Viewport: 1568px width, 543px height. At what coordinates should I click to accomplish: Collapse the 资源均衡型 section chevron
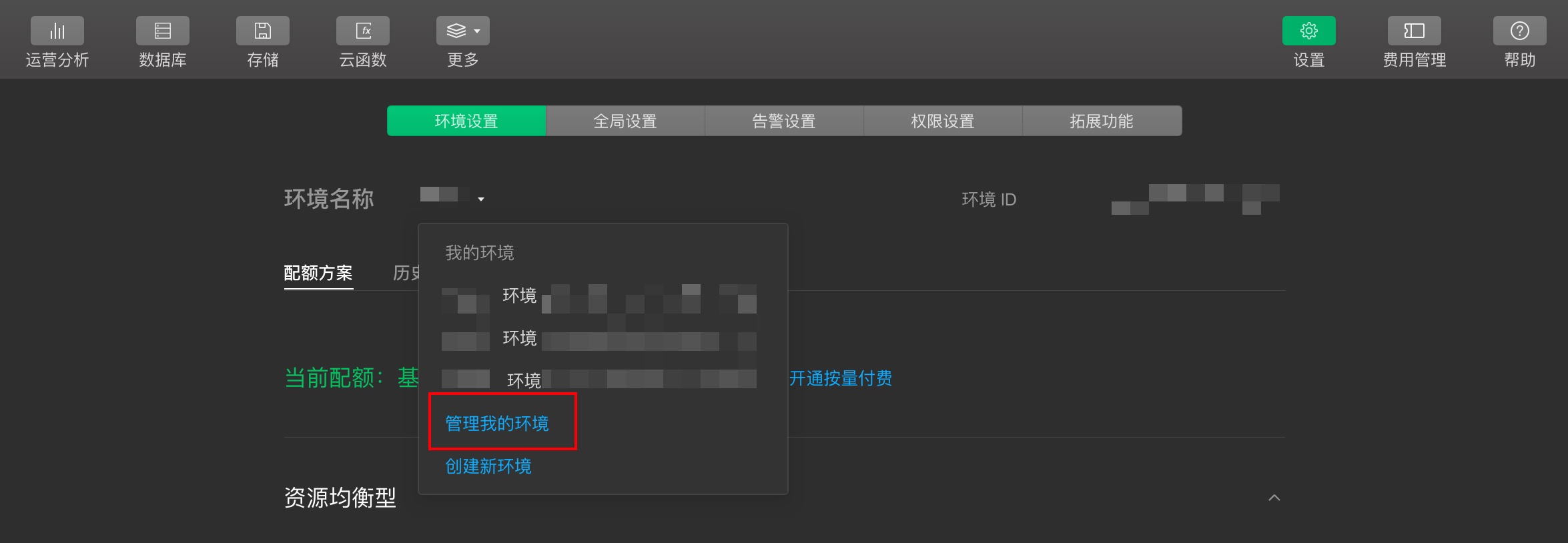pos(1274,498)
